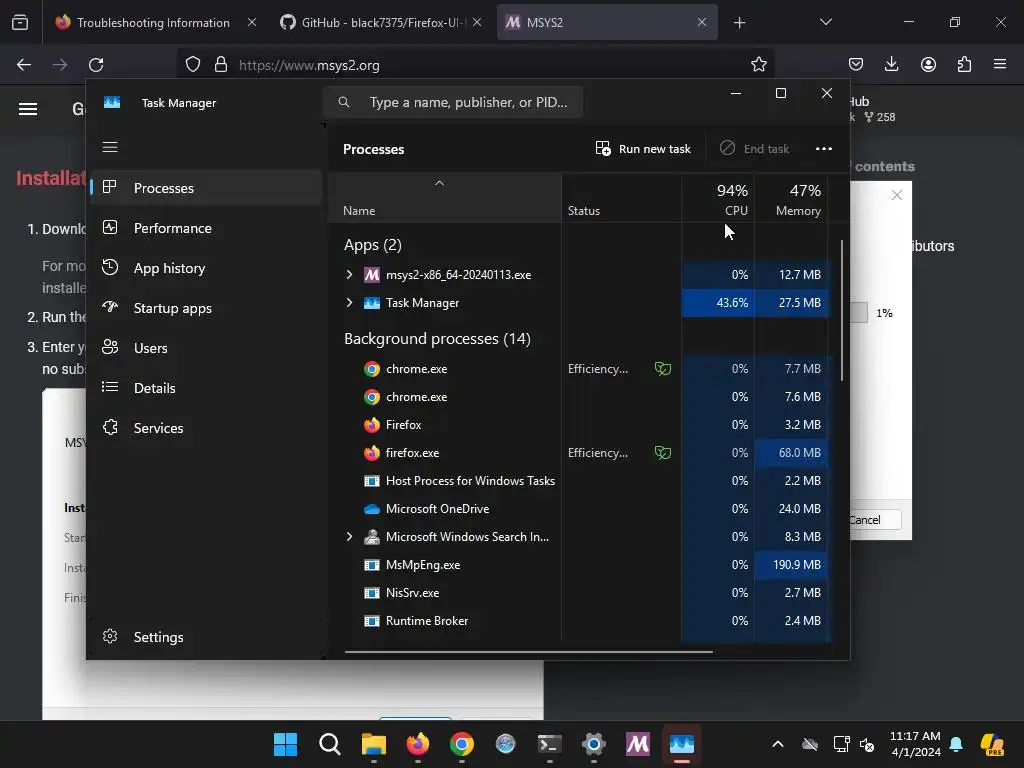This screenshot has width=1024, height=768.
Task: Open the Task Manager hamburger navigation menu
Action: pos(110,147)
